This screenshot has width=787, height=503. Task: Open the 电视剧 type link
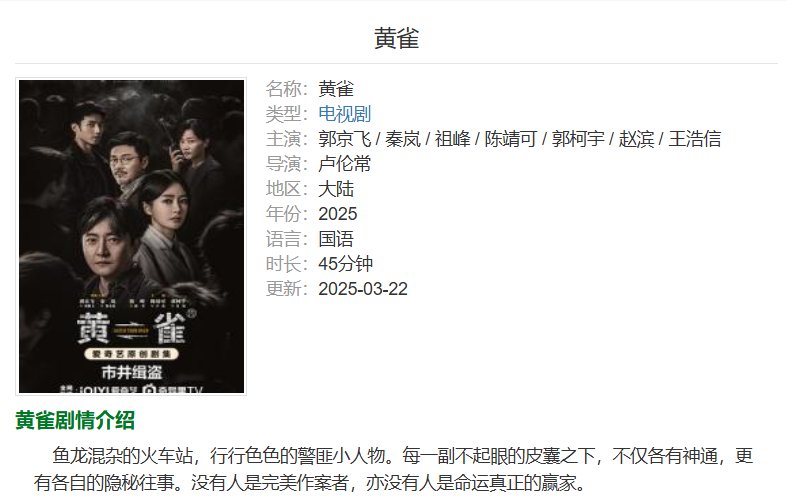[344, 114]
